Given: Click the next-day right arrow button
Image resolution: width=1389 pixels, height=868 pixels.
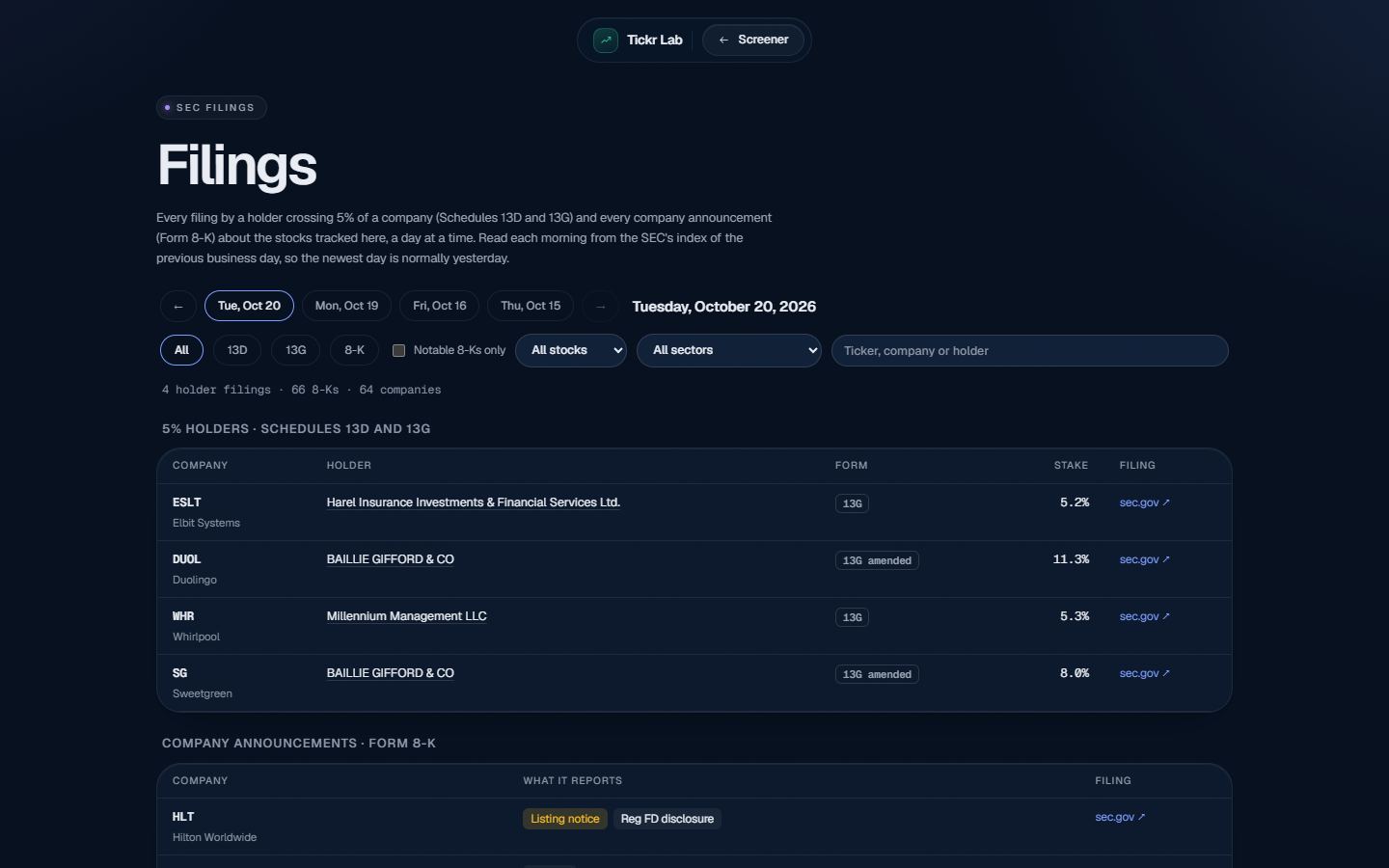Looking at the screenshot, I should (x=600, y=307).
